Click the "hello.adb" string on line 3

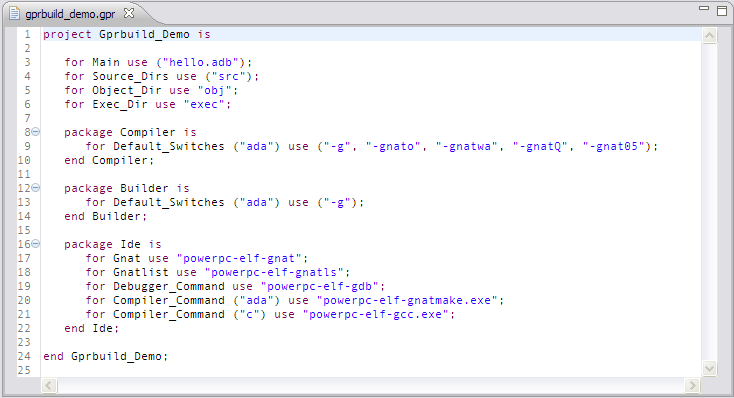point(204,62)
